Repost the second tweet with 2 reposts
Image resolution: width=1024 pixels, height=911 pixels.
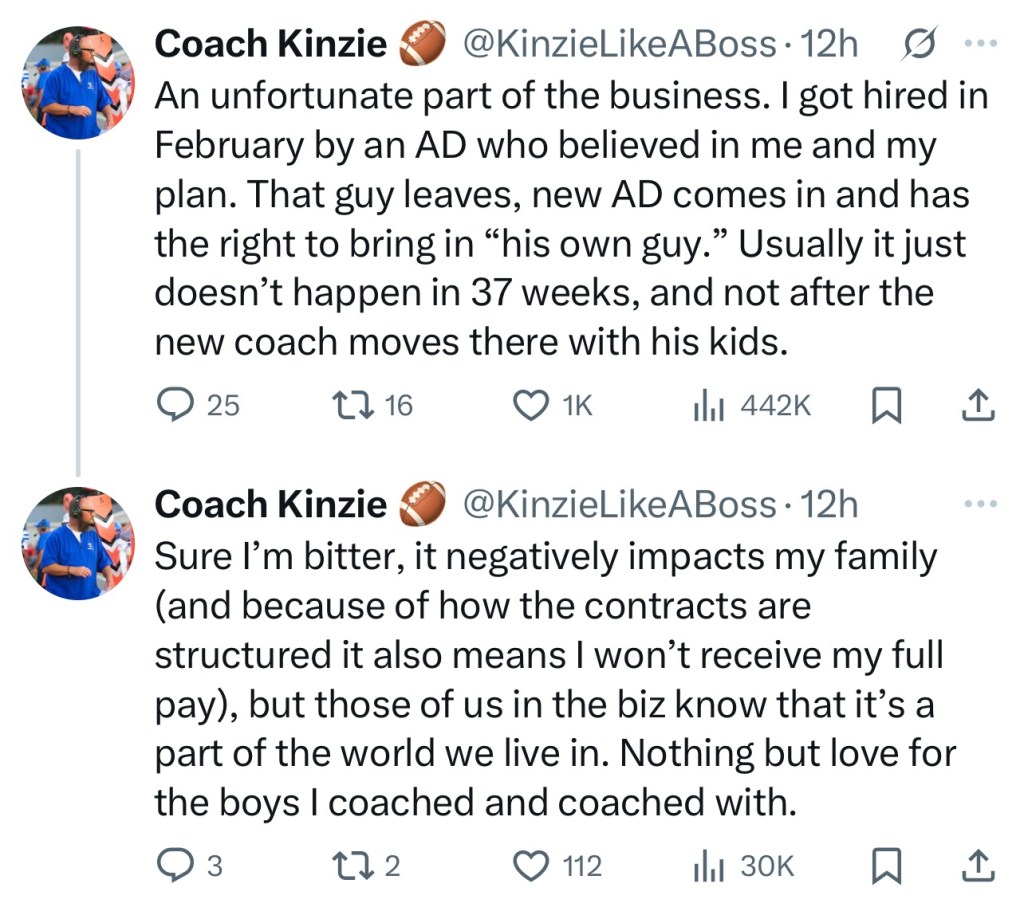pos(352,866)
